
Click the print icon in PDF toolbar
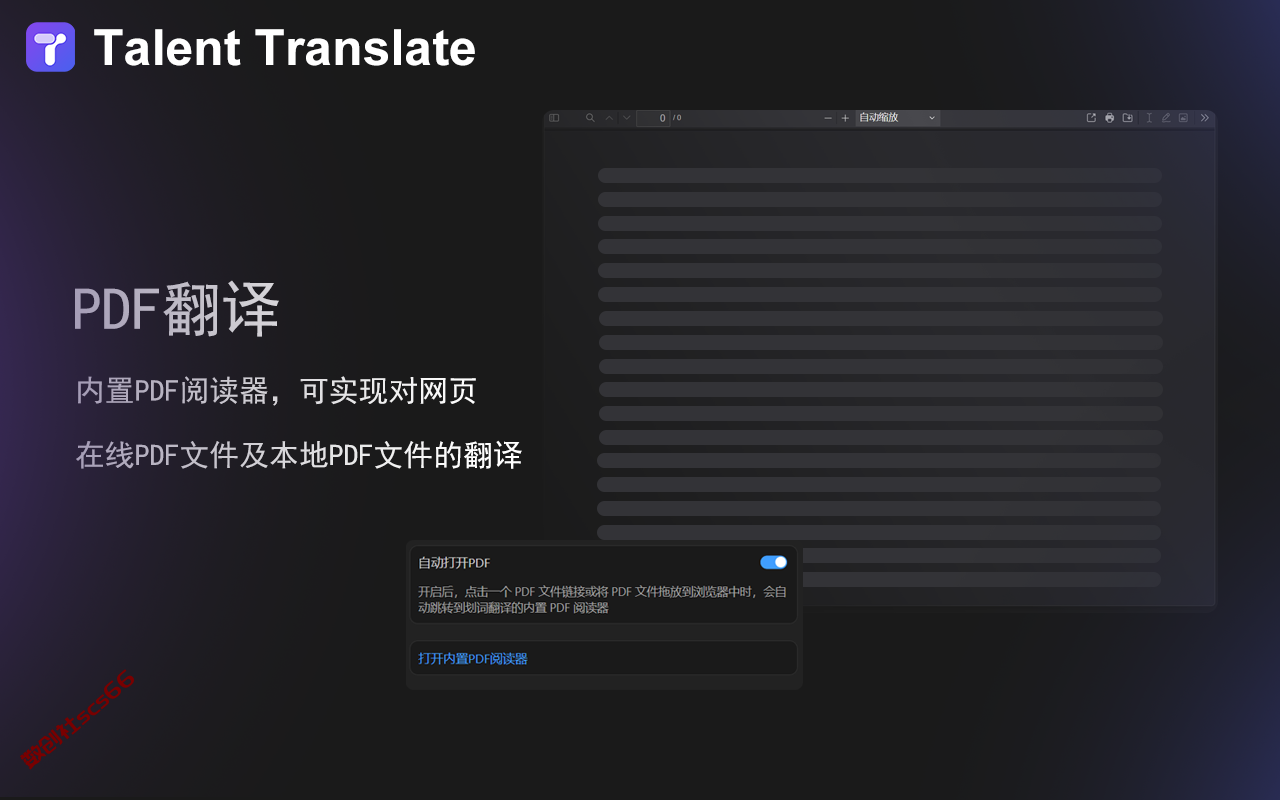pos(1109,118)
